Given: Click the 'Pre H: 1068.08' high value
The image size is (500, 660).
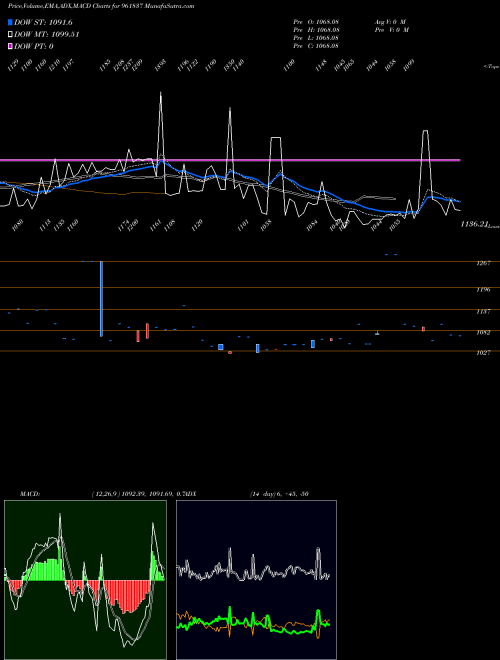Looking at the screenshot, I should click(316, 30).
